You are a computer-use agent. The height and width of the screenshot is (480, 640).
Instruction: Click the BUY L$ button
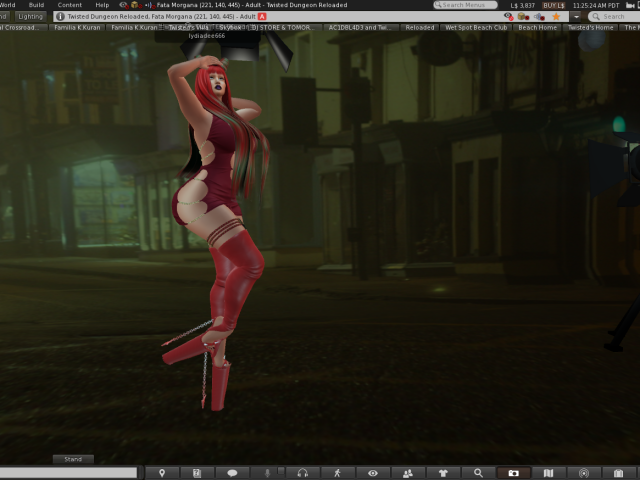[553, 5]
